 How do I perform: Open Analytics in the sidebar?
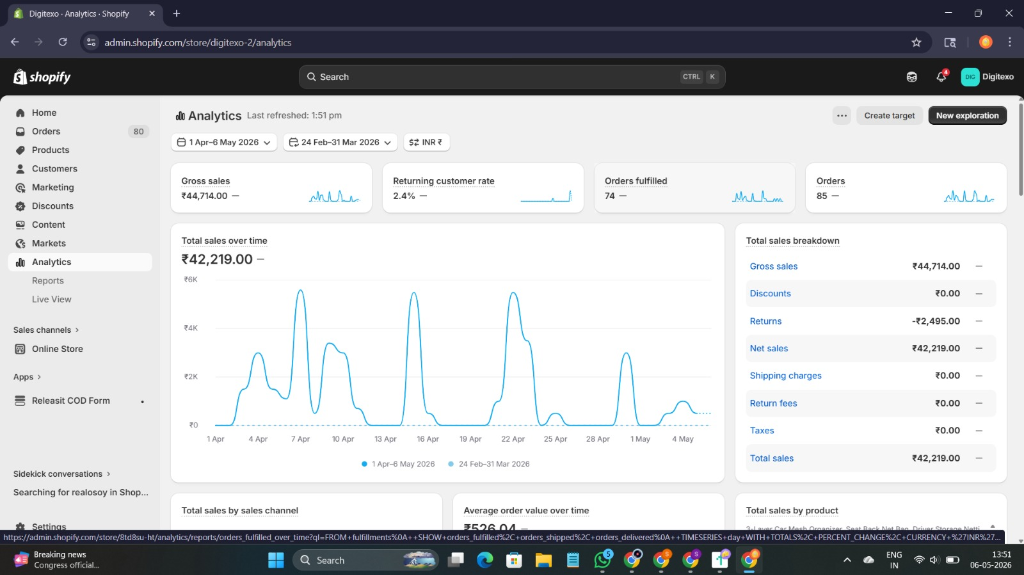pos(80,262)
